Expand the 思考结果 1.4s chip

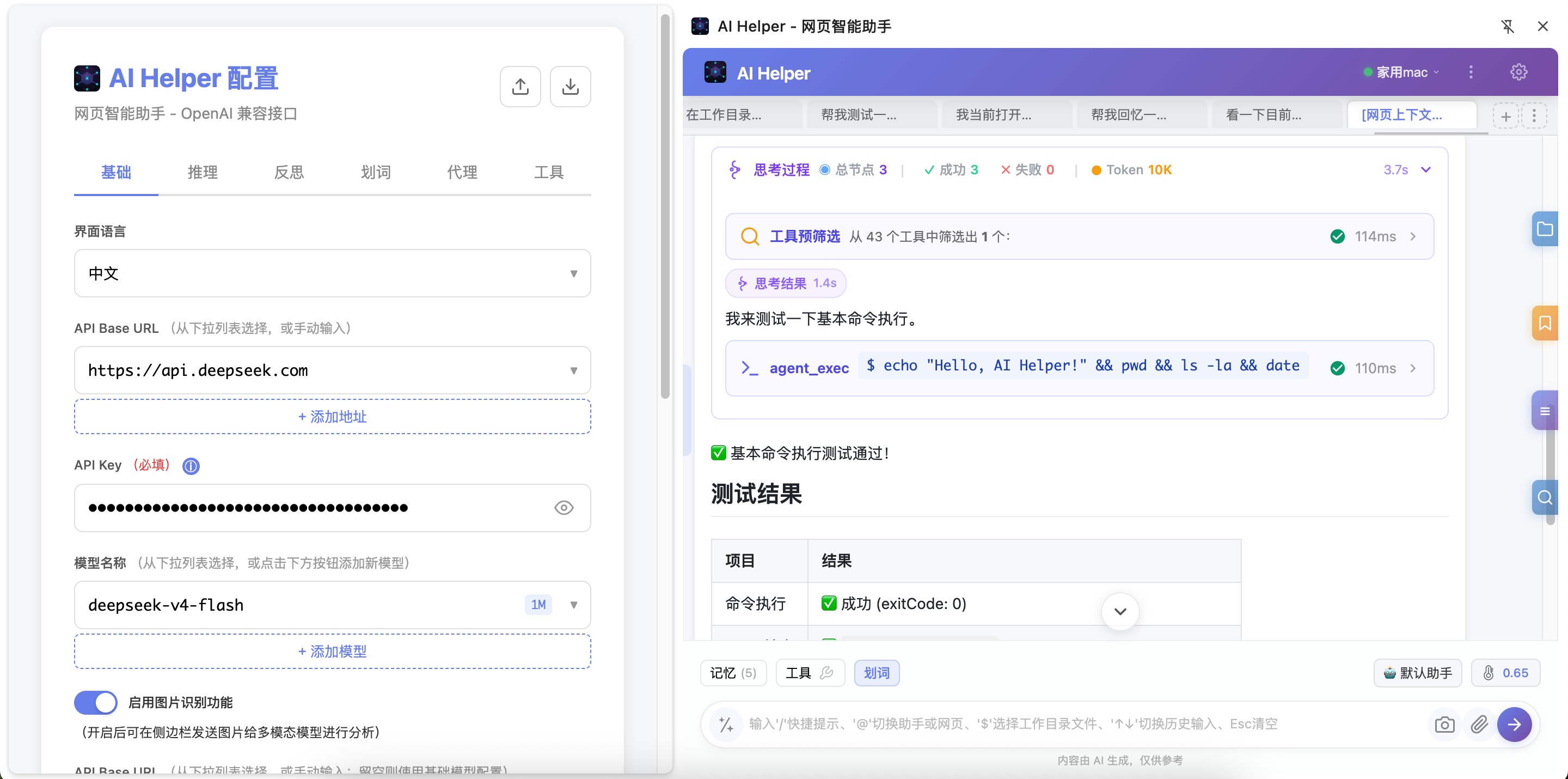[785, 283]
